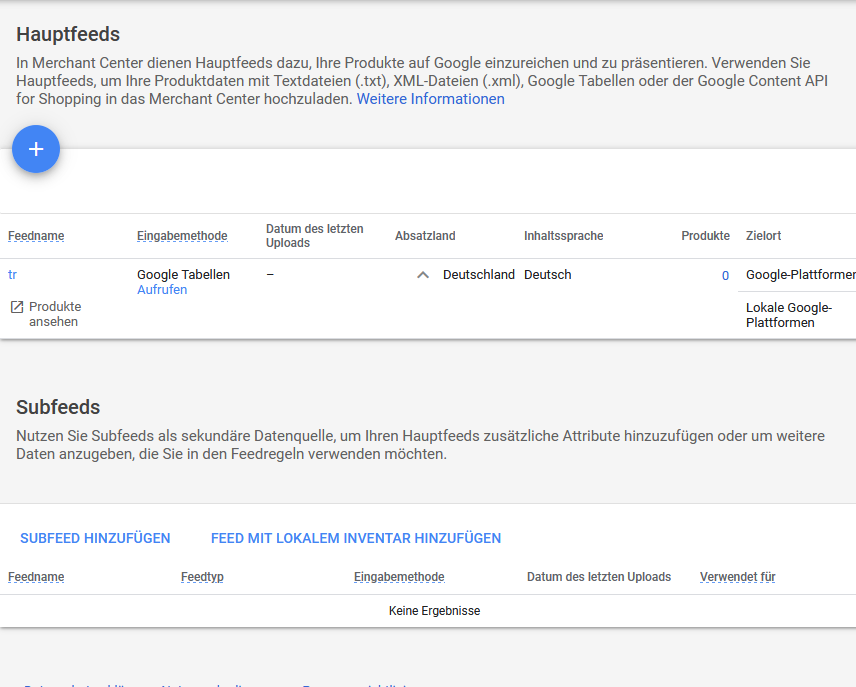Click Datum des letzten Uploads in Subfeeds table
Screen dimensions: 856x687
coord(598,577)
